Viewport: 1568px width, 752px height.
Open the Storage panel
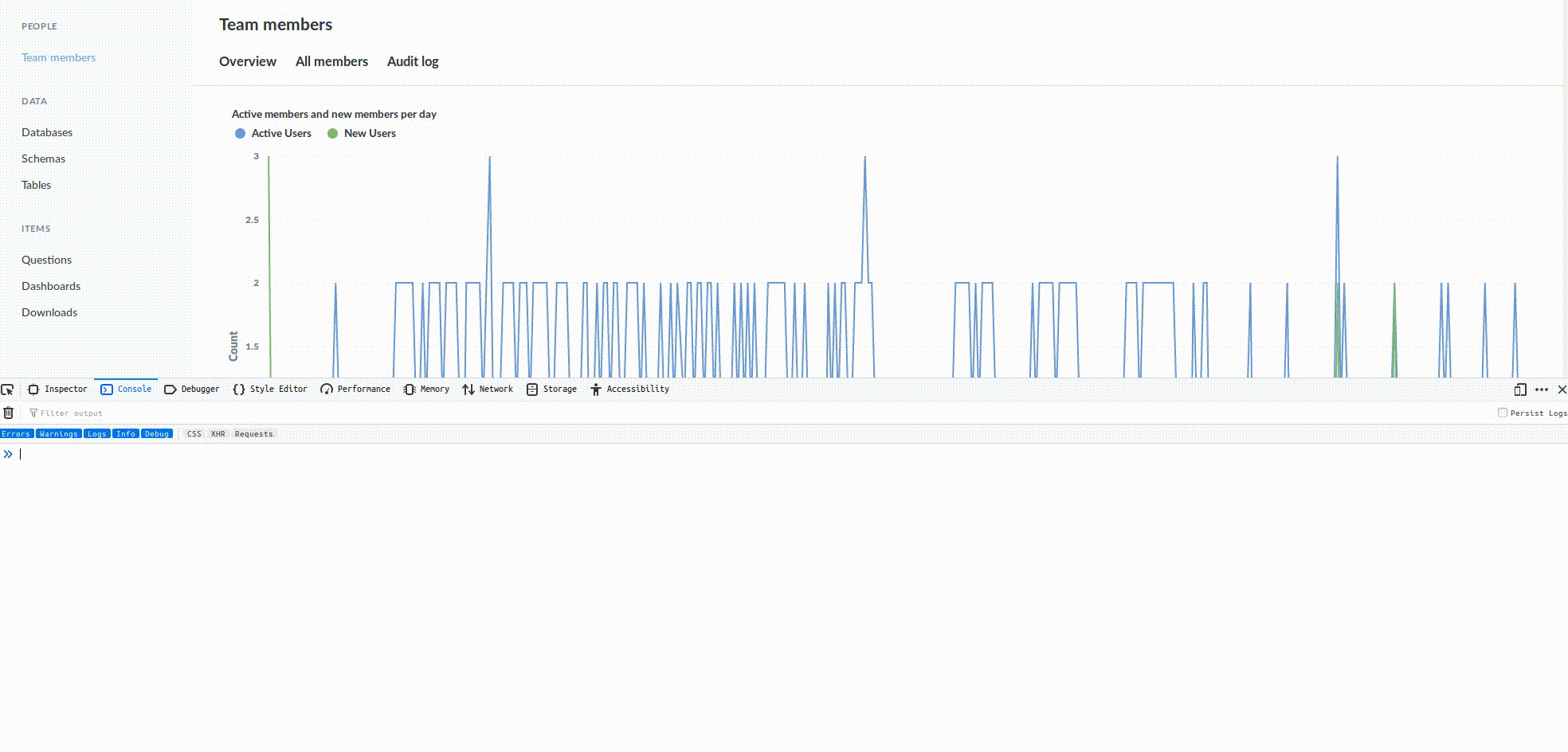point(551,389)
